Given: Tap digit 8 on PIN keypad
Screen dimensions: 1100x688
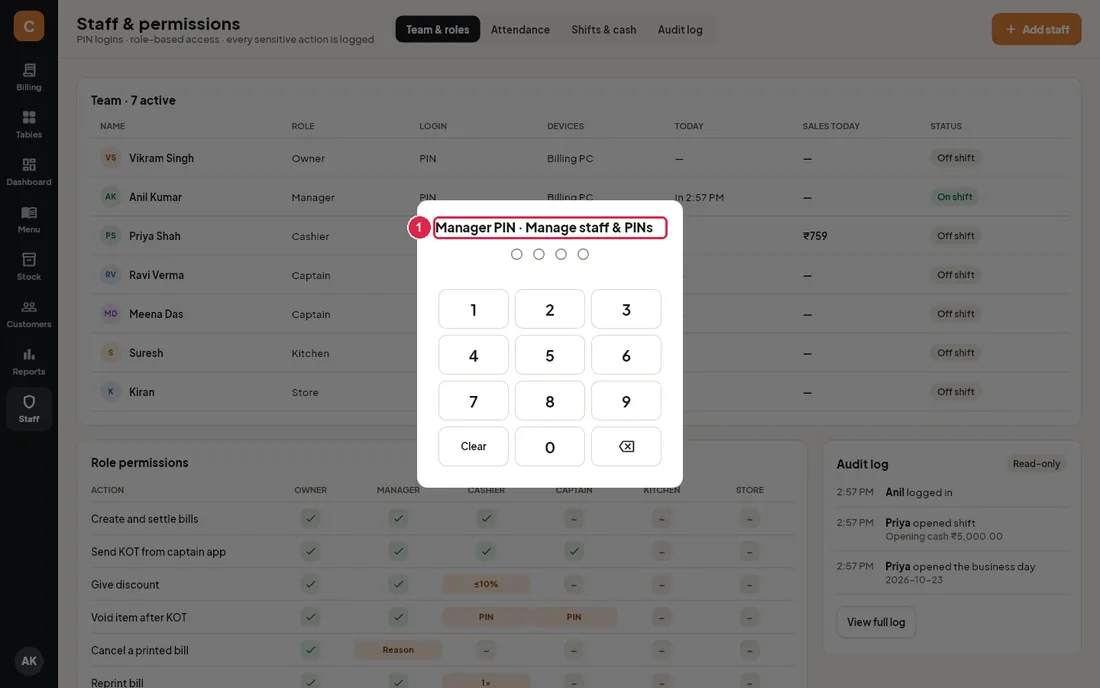Looking at the screenshot, I should click(x=549, y=400).
